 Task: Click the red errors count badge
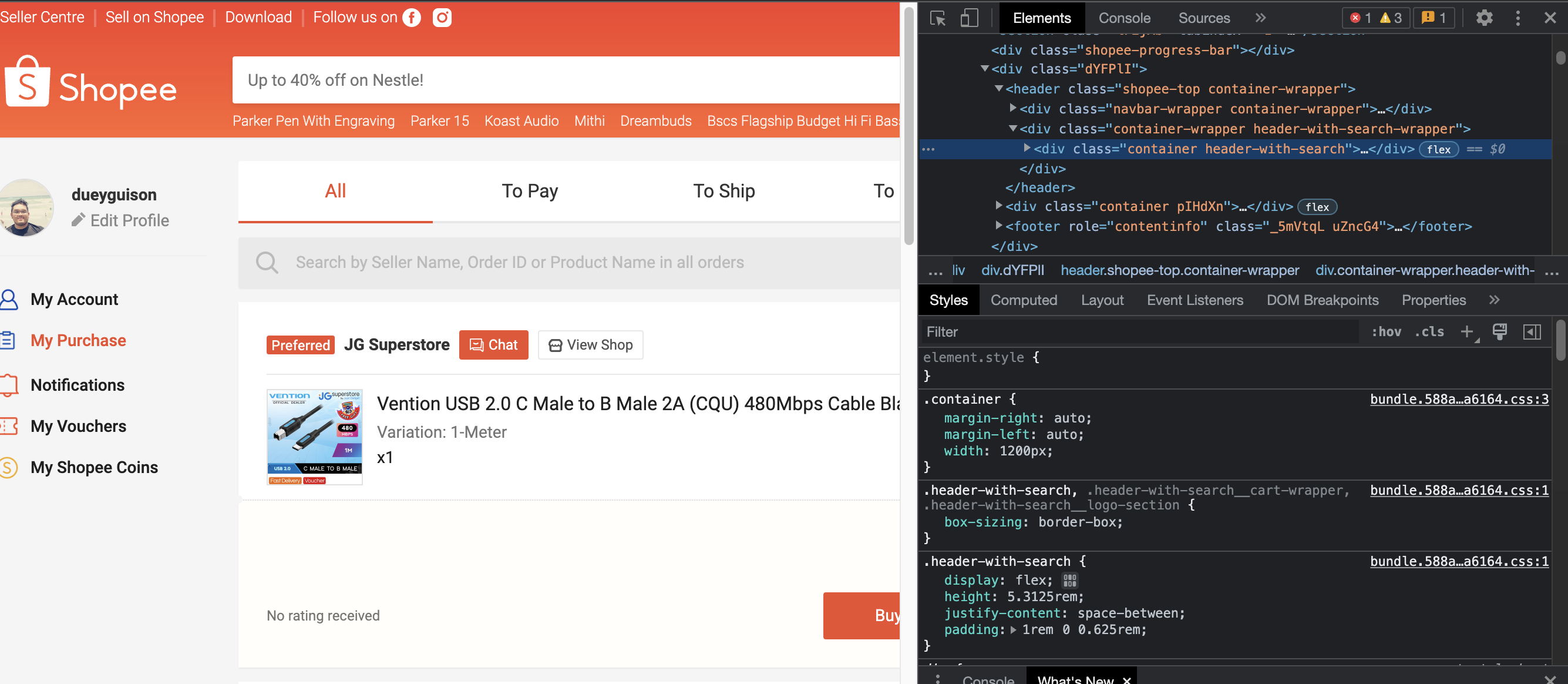click(1361, 18)
